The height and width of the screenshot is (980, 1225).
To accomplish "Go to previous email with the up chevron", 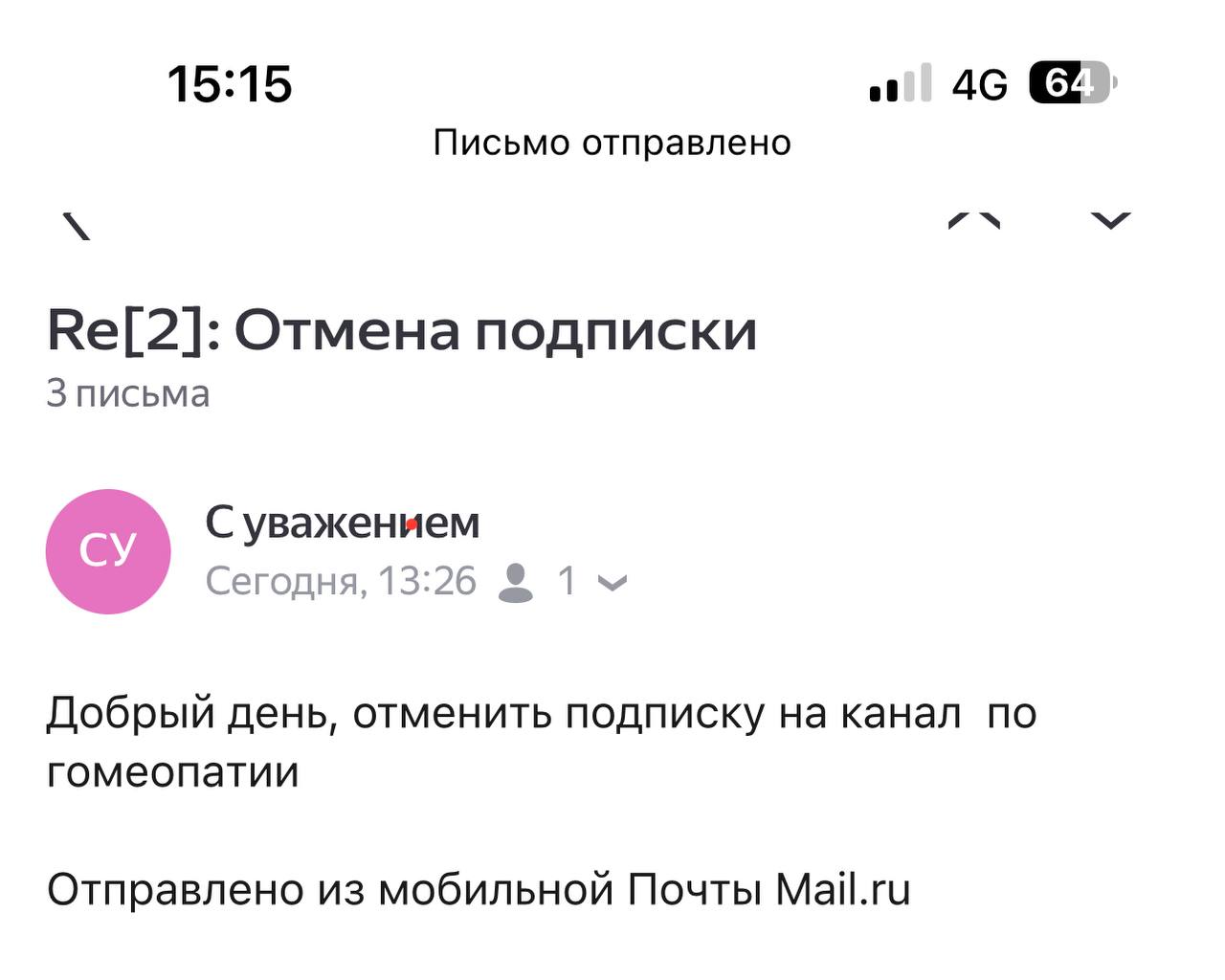I will (x=974, y=221).
